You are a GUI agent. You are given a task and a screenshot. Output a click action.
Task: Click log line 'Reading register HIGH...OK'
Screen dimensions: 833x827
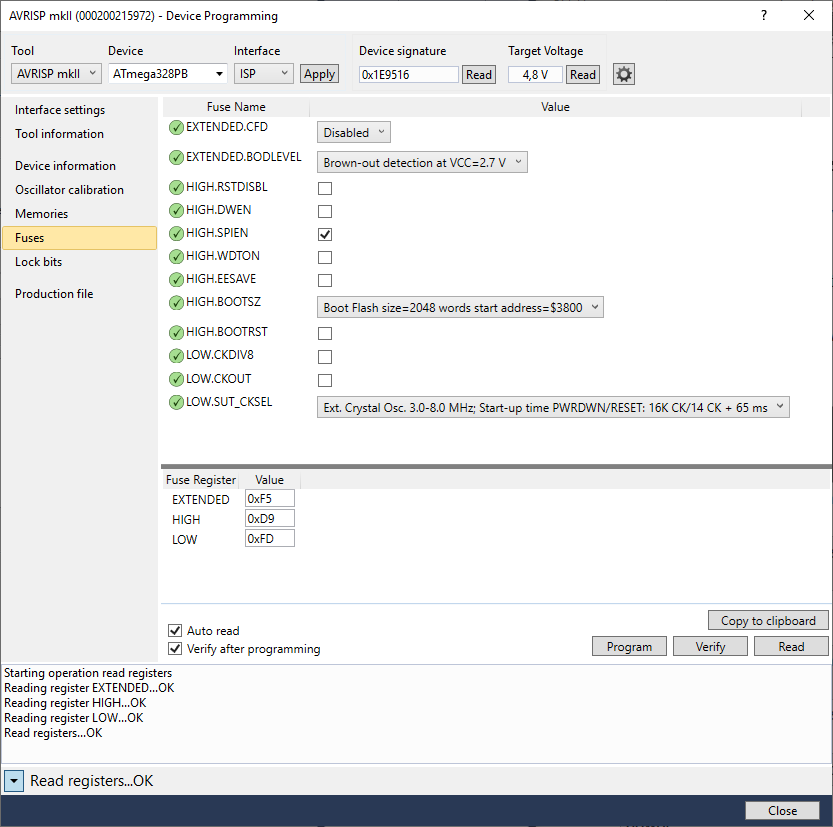coord(75,703)
